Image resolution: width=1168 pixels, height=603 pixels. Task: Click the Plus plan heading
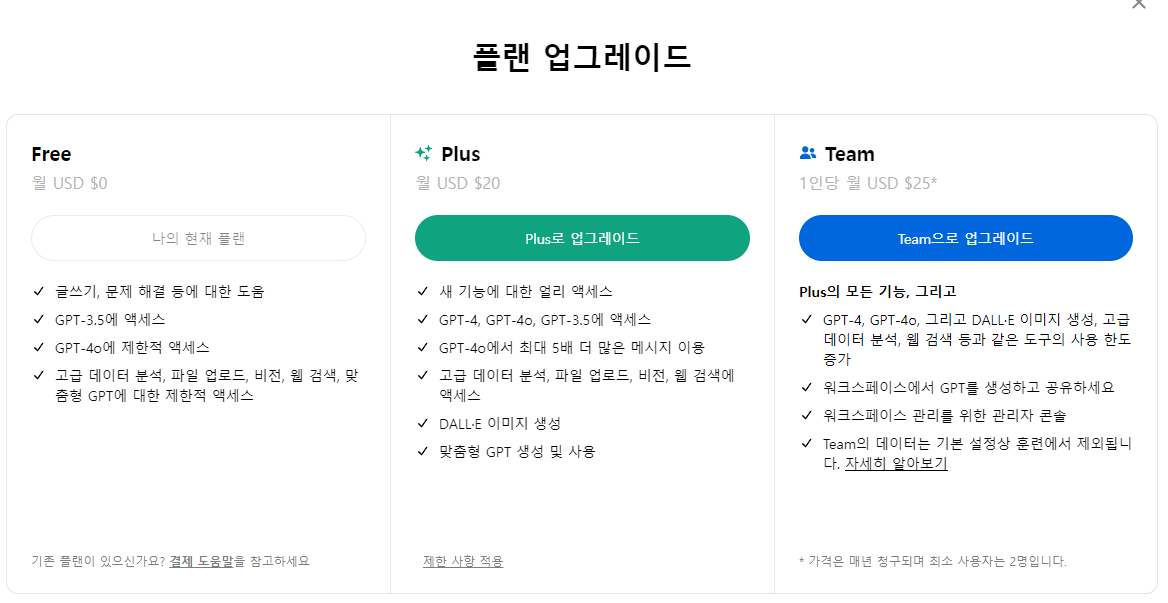463,154
